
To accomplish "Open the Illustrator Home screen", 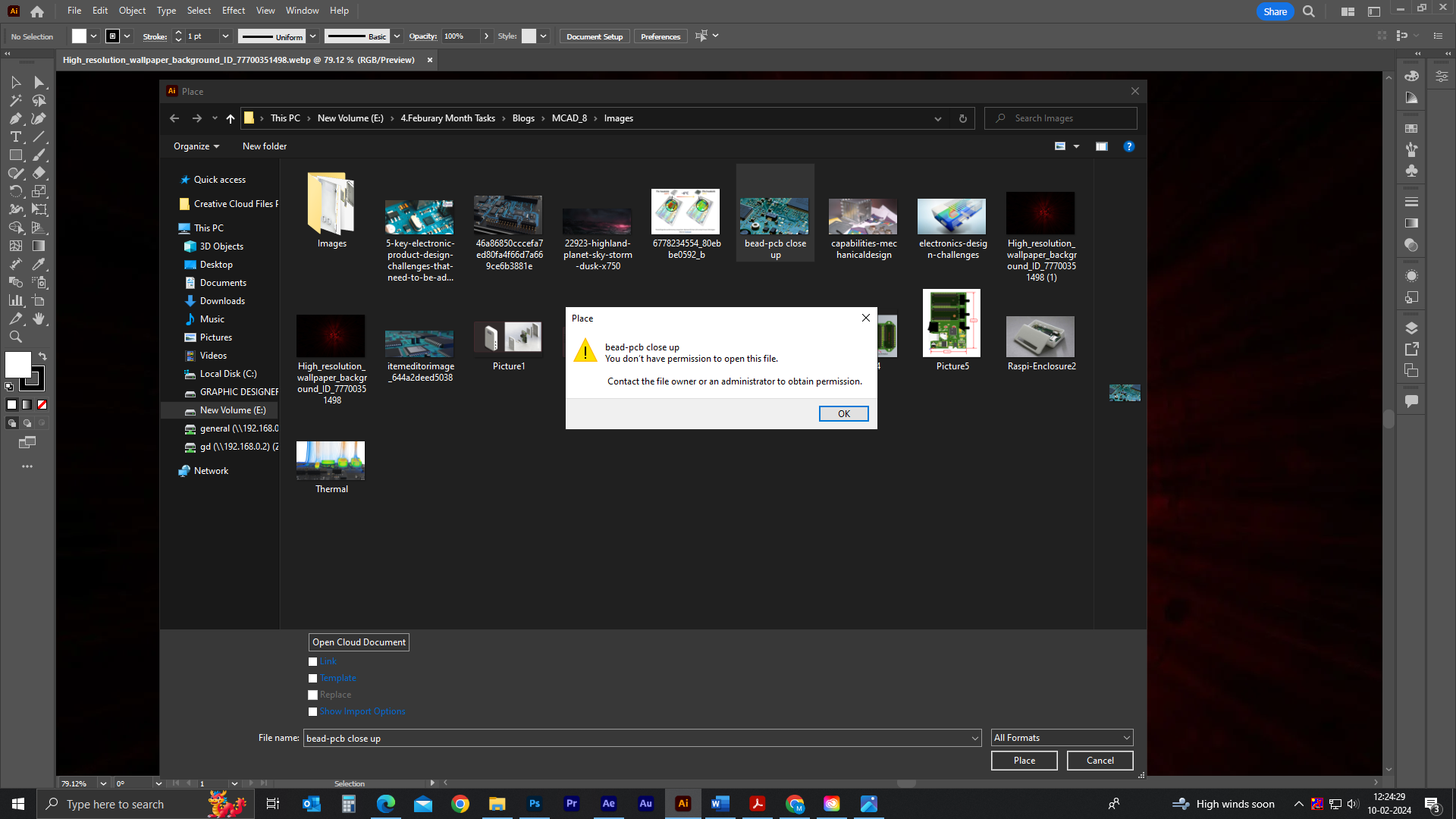I will click(36, 11).
